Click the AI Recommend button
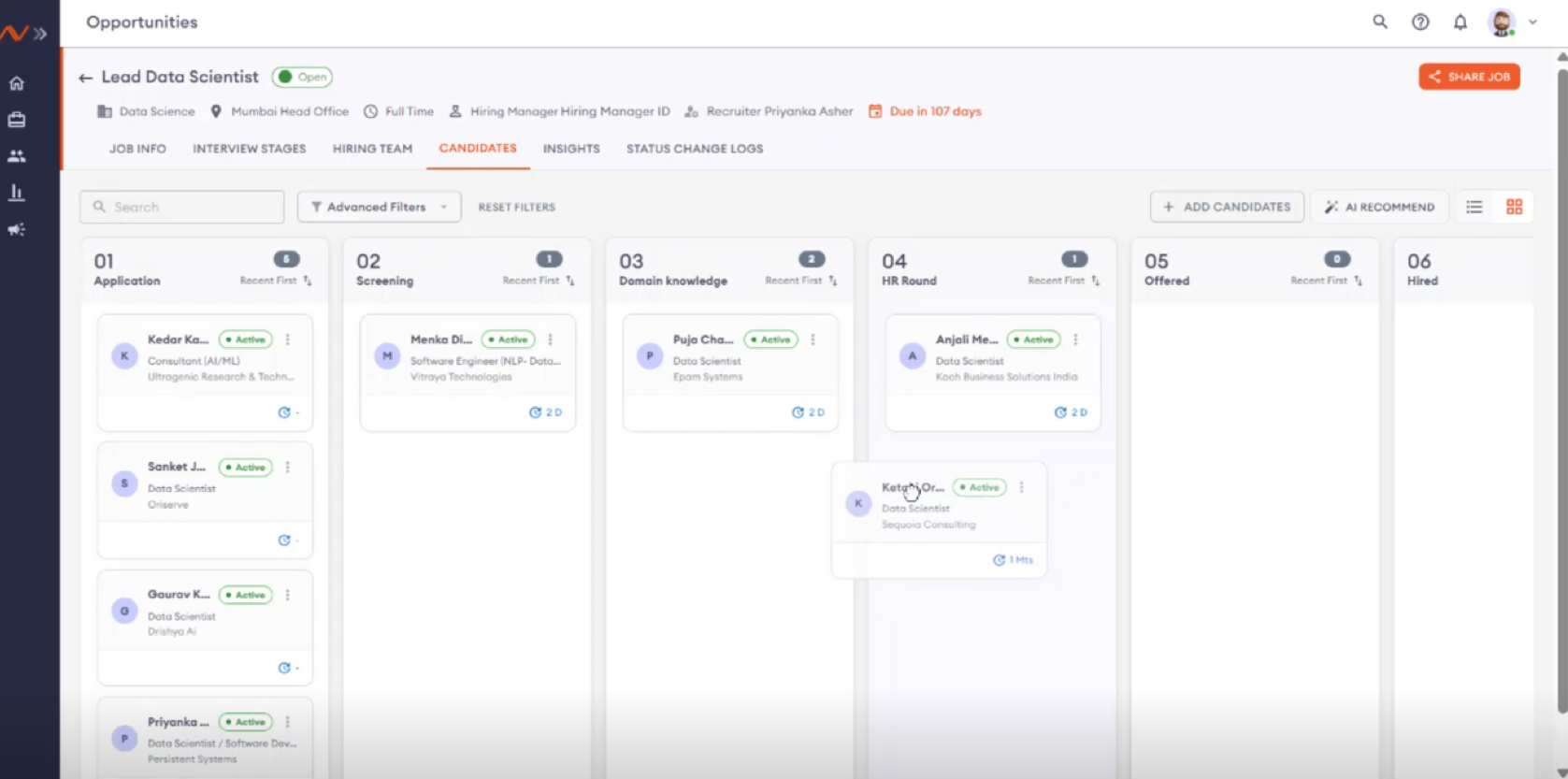This screenshot has width=1568, height=779. click(x=1380, y=207)
